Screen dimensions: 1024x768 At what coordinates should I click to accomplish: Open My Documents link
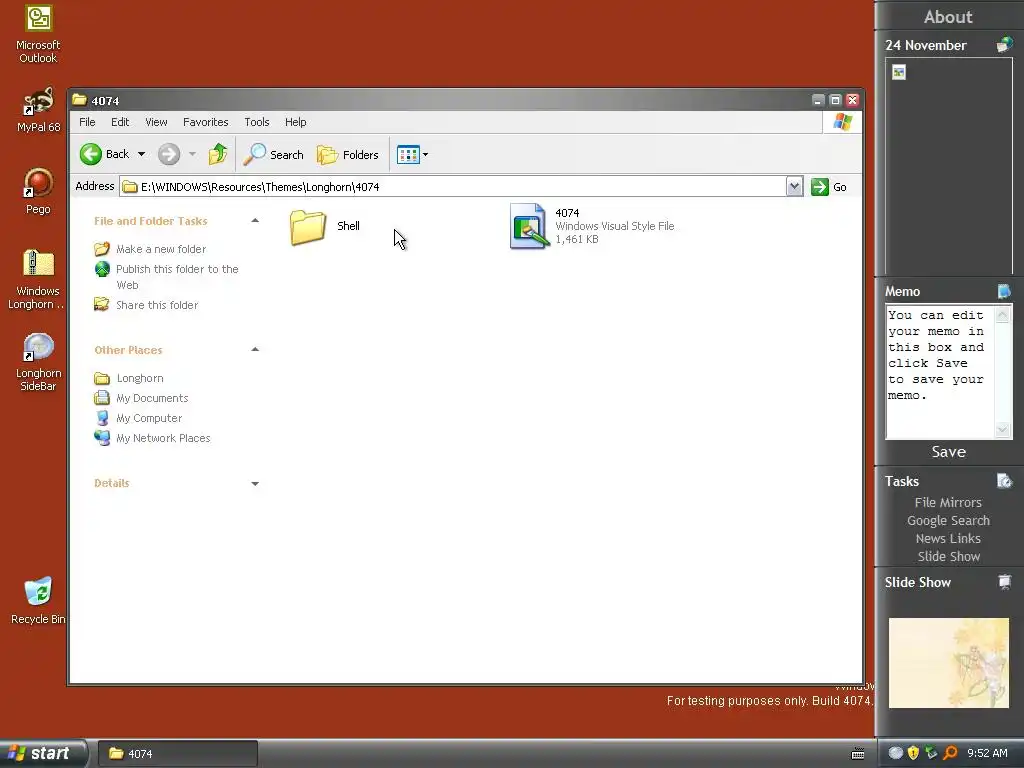(152, 398)
